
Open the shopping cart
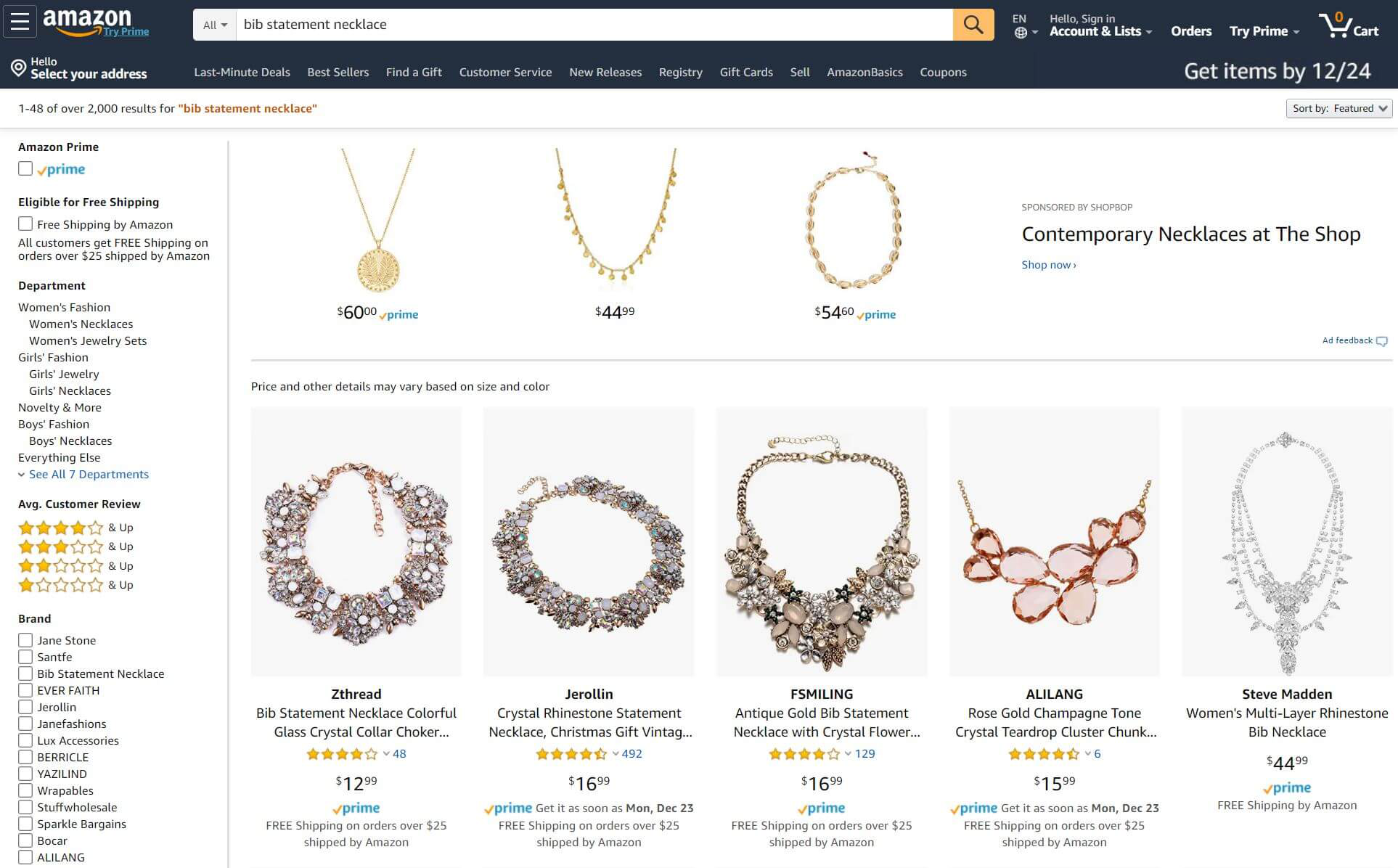[x=1349, y=25]
